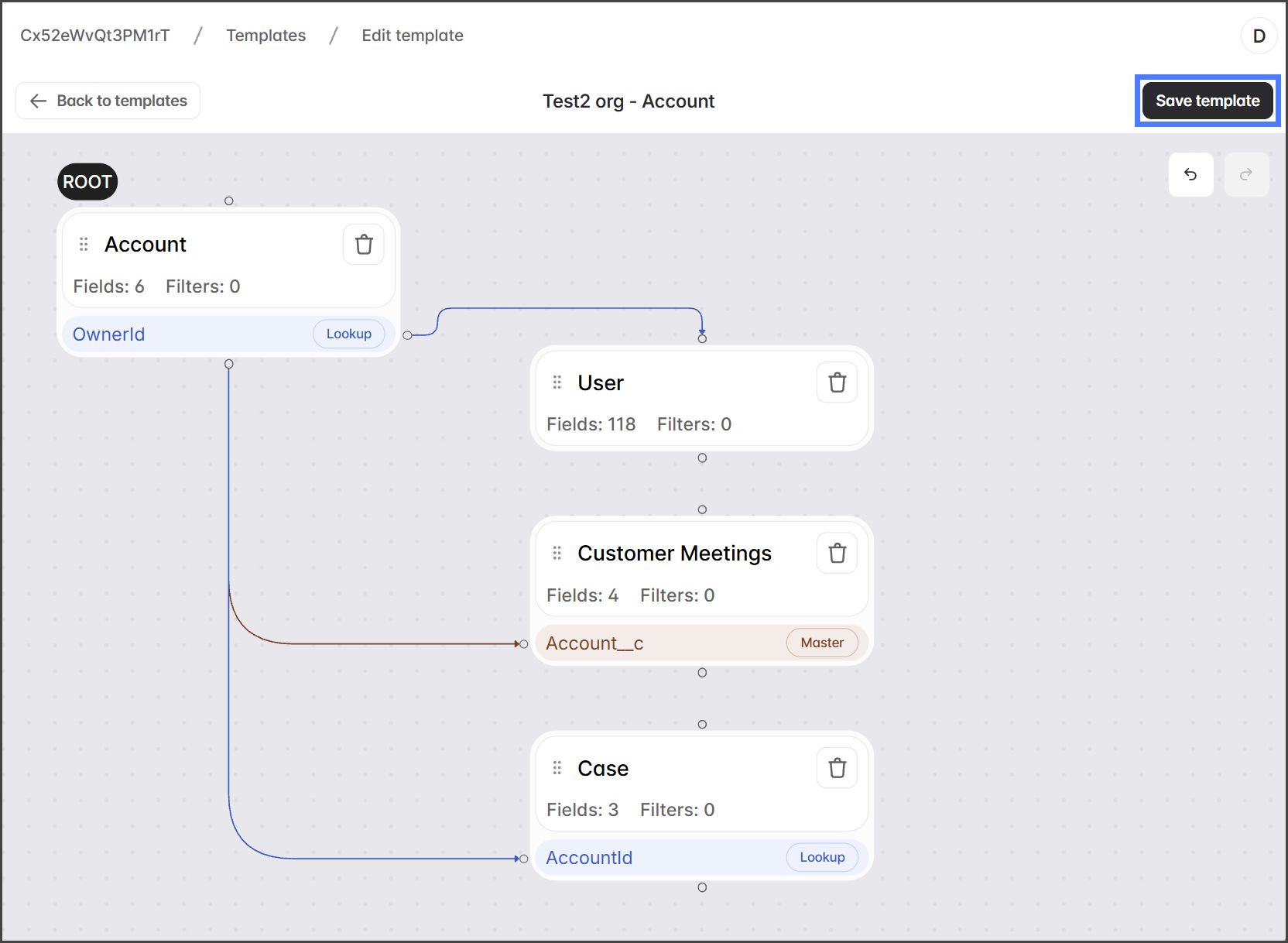Delete the Account node with trash icon
This screenshot has width=1288, height=943.
click(364, 245)
